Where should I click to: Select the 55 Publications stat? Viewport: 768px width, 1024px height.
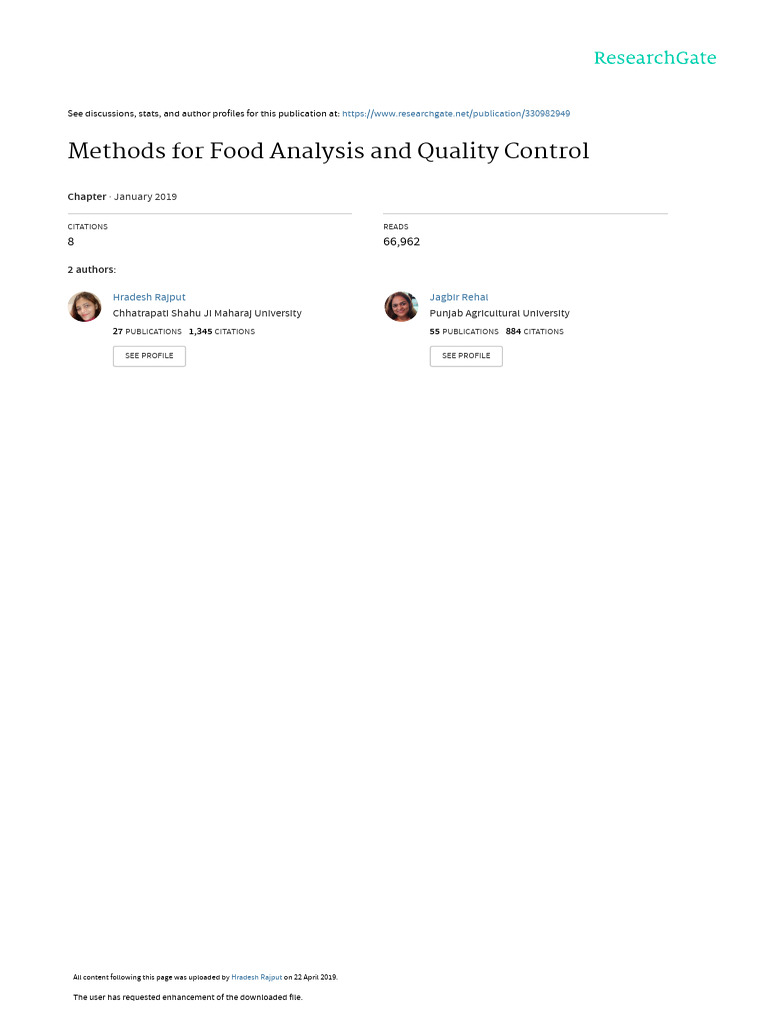(x=464, y=331)
